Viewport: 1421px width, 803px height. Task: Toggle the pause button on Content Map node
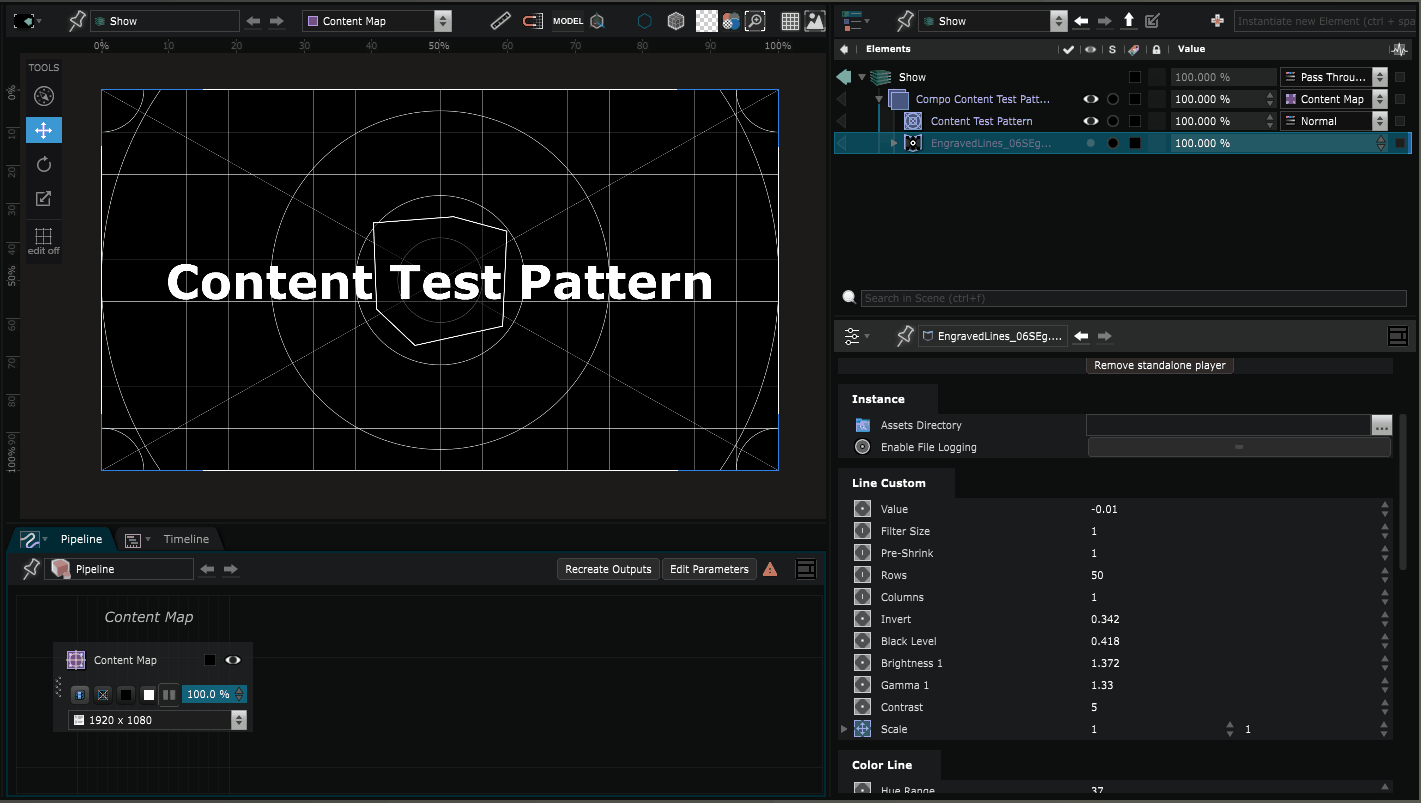click(169, 694)
